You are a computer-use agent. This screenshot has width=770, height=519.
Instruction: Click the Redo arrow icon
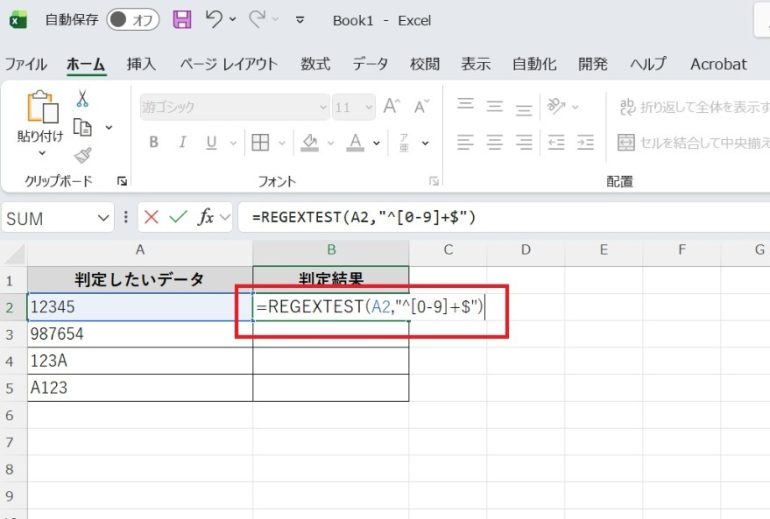[257, 20]
